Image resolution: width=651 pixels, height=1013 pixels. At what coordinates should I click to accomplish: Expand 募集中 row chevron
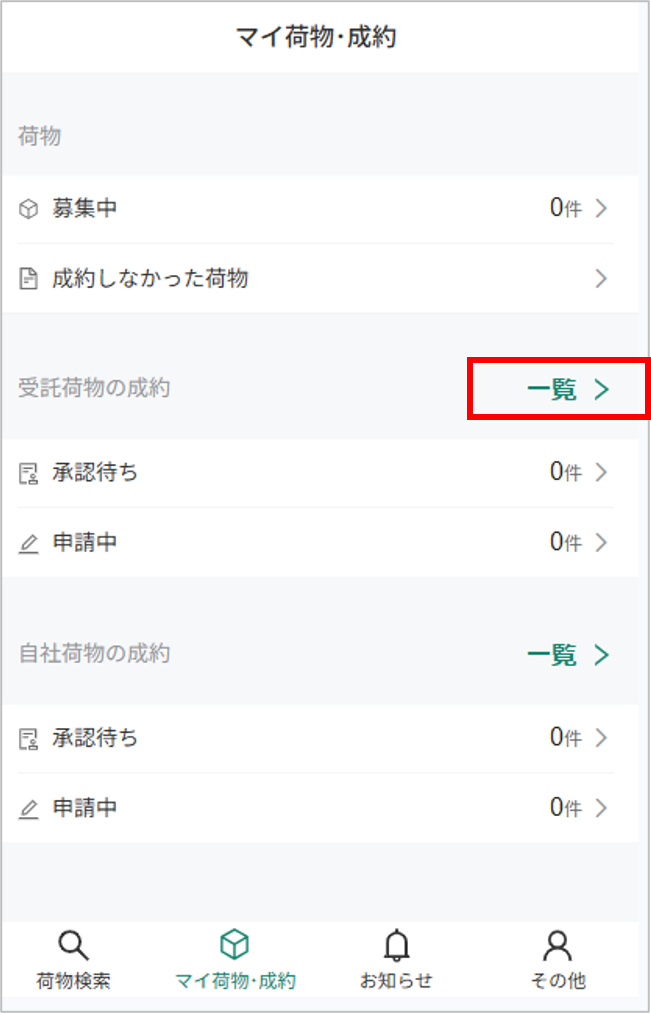[x=601, y=209]
